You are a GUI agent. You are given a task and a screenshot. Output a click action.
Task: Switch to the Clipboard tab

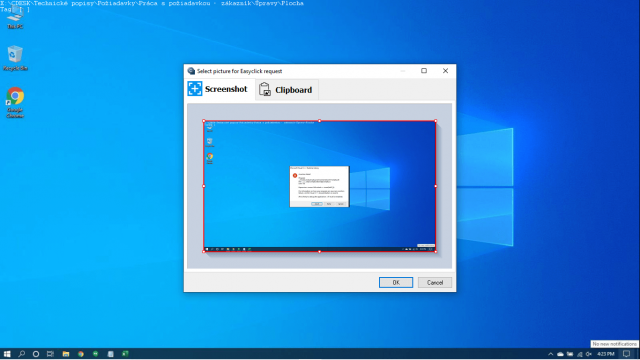click(x=286, y=90)
